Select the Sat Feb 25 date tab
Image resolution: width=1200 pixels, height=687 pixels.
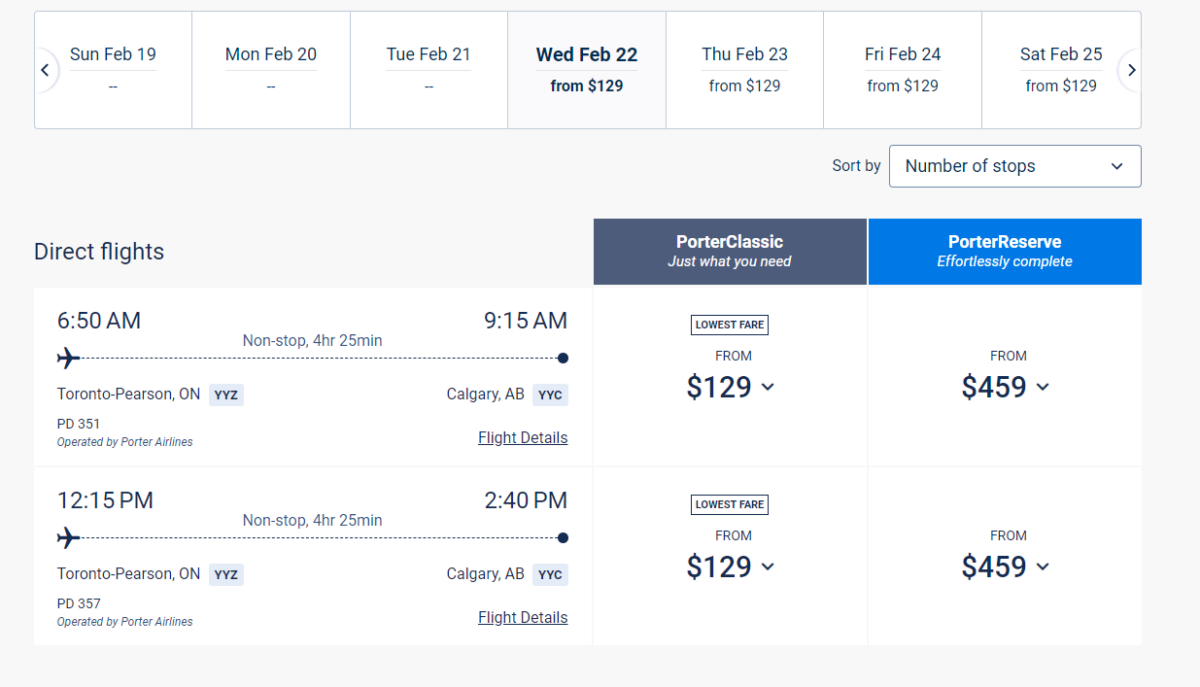(x=1061, y=68)
